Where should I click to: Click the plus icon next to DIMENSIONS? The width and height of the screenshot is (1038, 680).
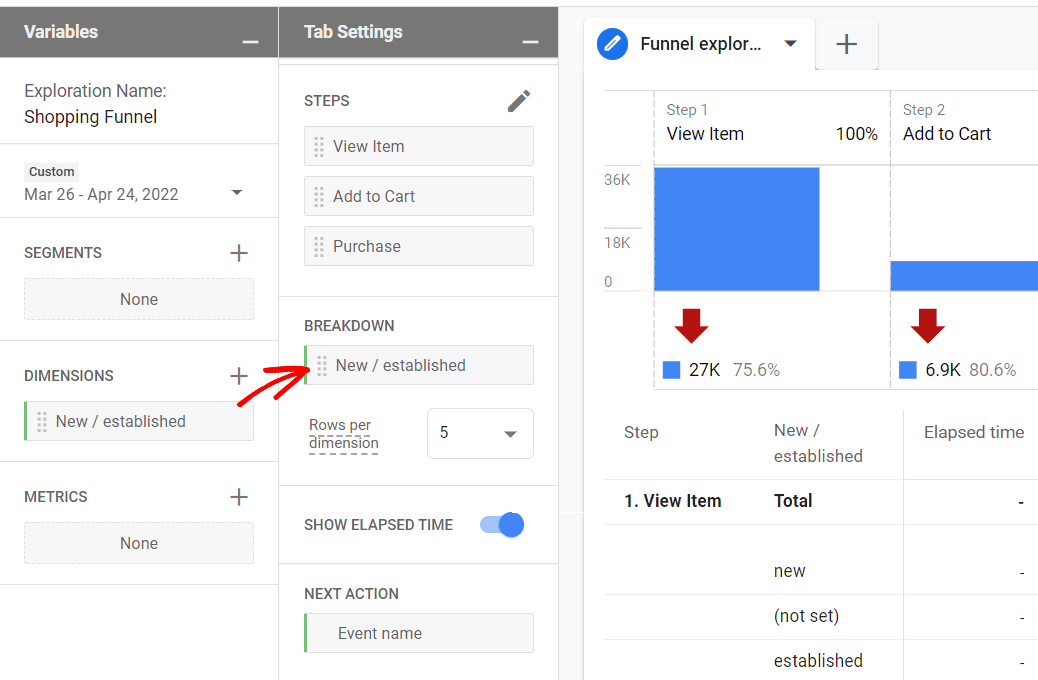coord(239,375)
